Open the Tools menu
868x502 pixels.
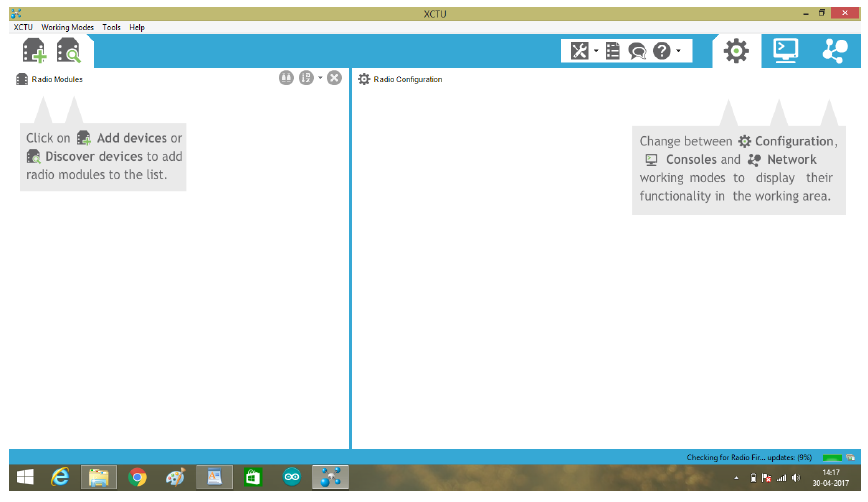[111, 27]
